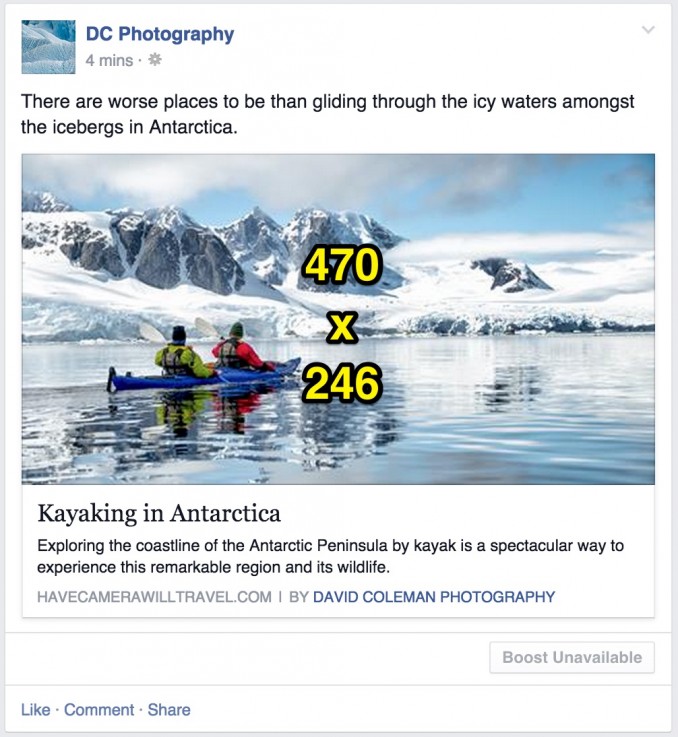Click Comment under the post
Screen dimensions: 678x737
pos(99,710)
